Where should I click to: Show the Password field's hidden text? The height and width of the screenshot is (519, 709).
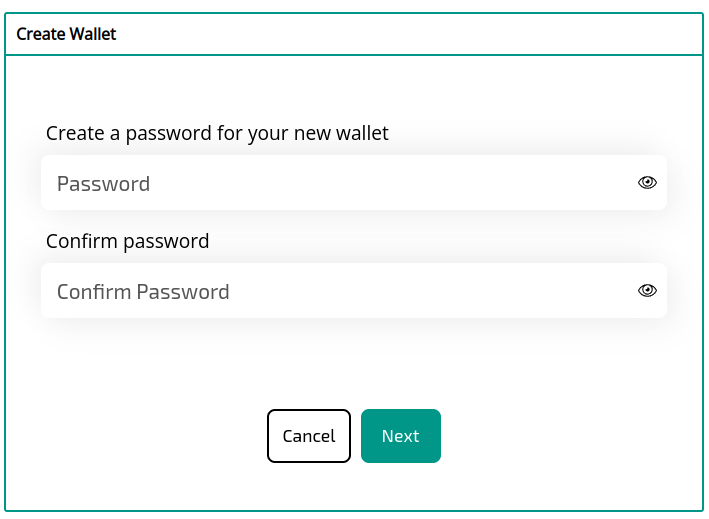pyautogui.click(x=647, y=183)
